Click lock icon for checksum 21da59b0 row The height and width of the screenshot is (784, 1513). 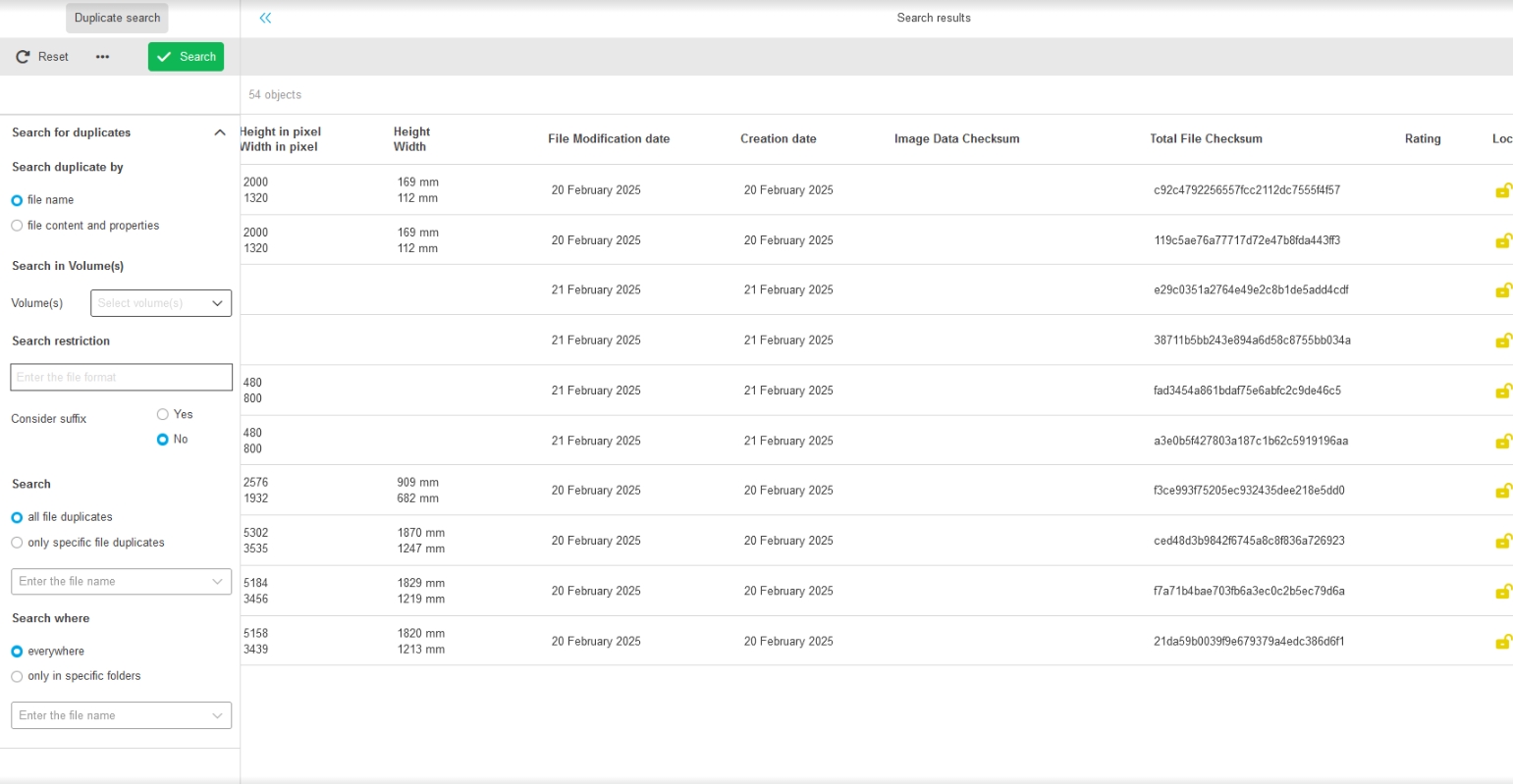1502,642
